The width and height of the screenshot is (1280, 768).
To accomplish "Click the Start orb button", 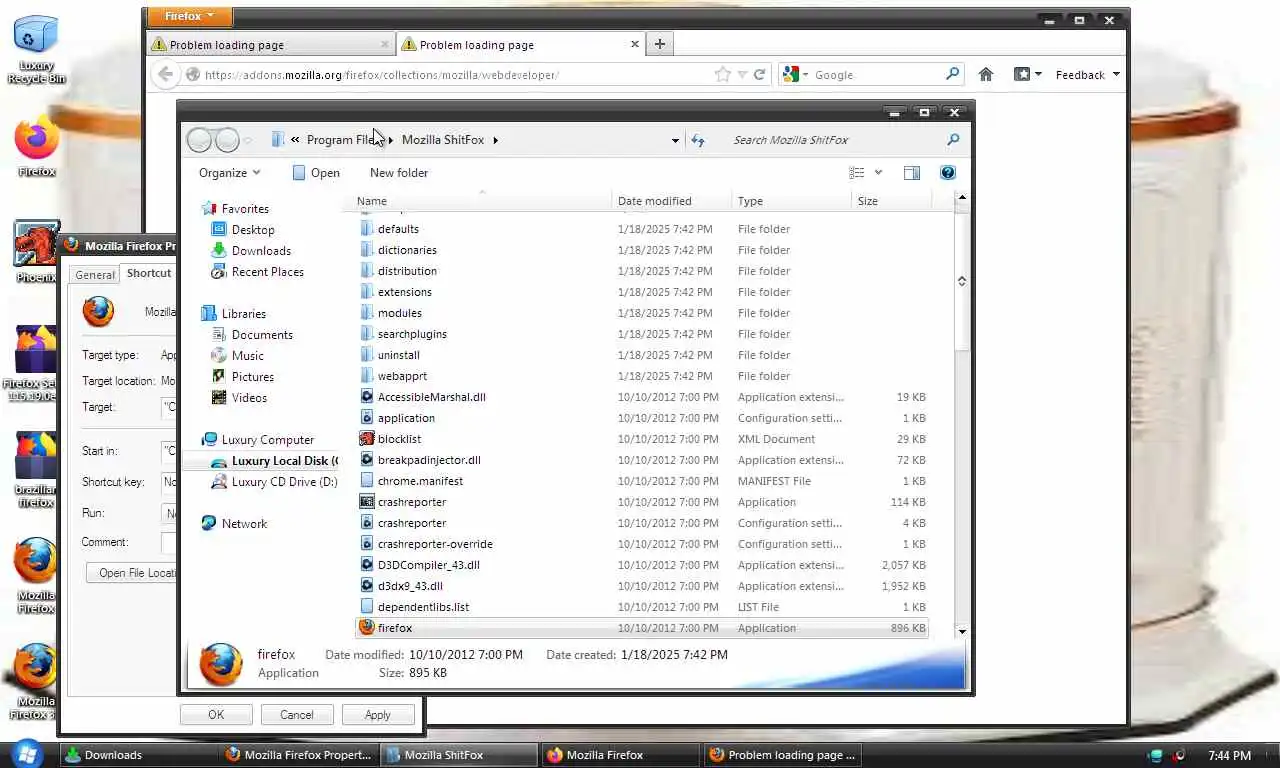I will tap(26, 754).
